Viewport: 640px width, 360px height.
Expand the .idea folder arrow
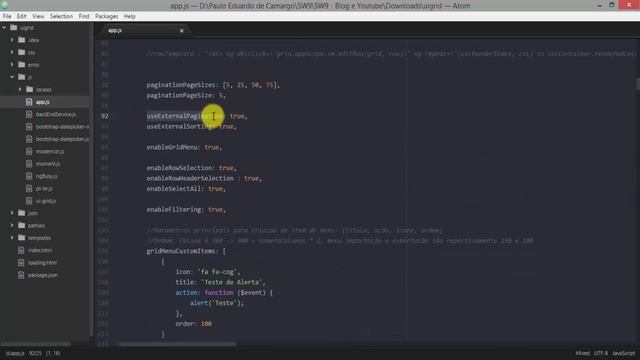[12, 40]
